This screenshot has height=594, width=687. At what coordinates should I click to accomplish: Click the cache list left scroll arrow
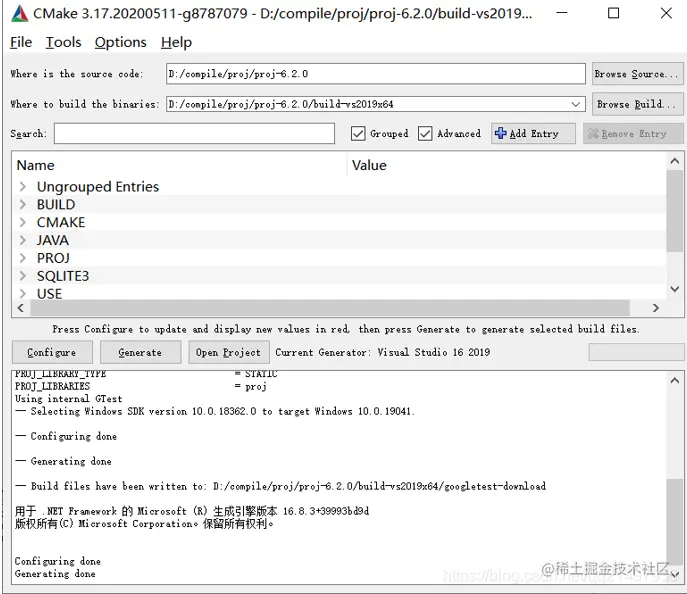point(21,308)
